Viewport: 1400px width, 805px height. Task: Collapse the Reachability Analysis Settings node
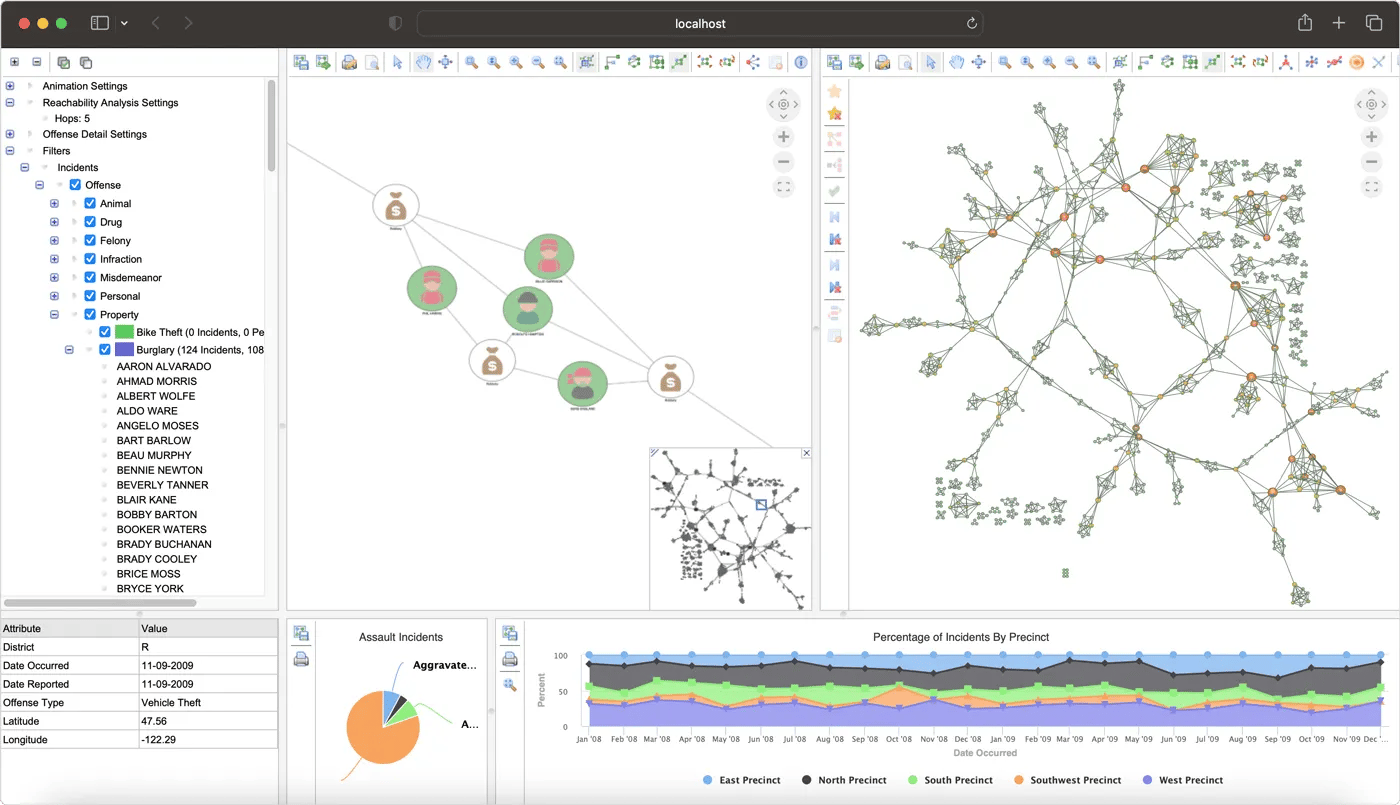(x=10, y=102)
